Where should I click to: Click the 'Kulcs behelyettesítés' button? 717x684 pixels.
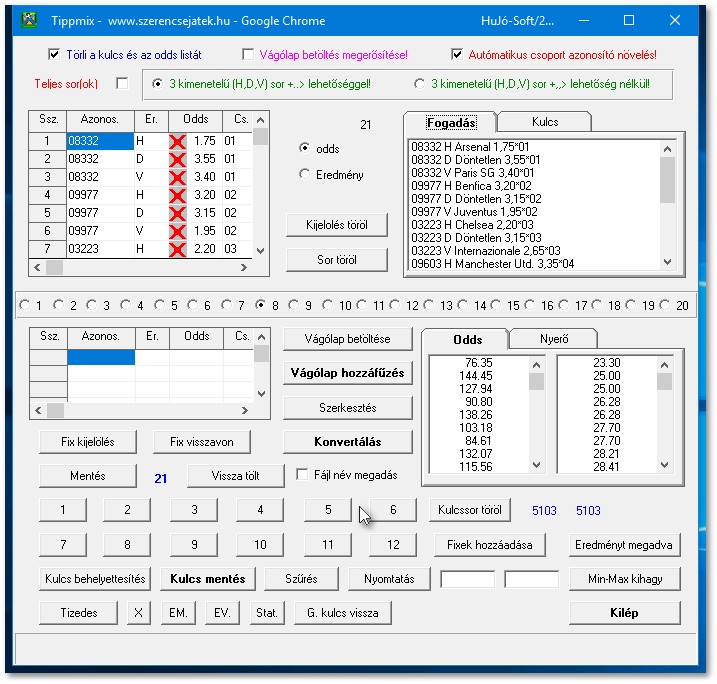click(95, 579)
